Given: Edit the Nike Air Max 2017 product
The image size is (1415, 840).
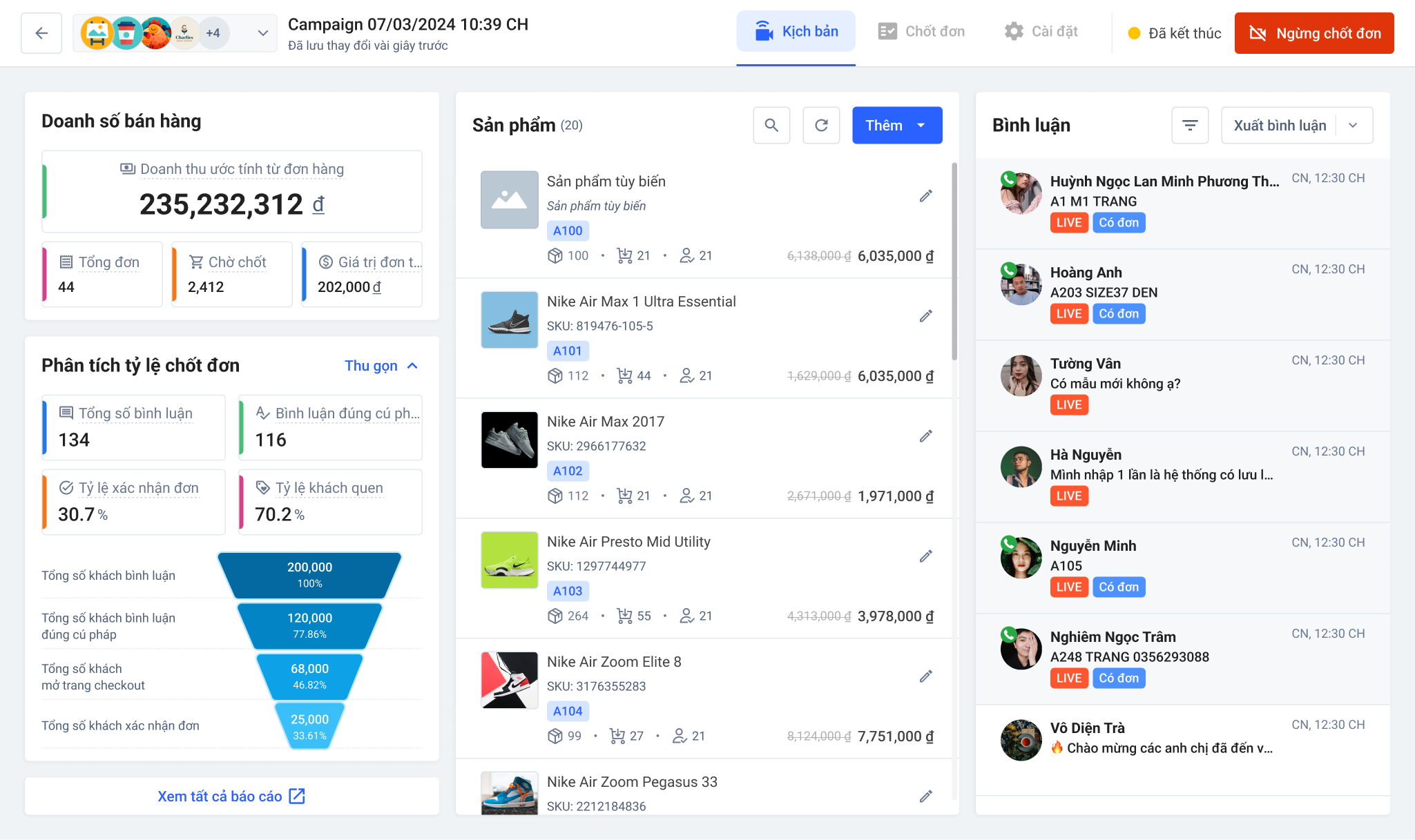Looking at the screenshot, I should 926,436.
